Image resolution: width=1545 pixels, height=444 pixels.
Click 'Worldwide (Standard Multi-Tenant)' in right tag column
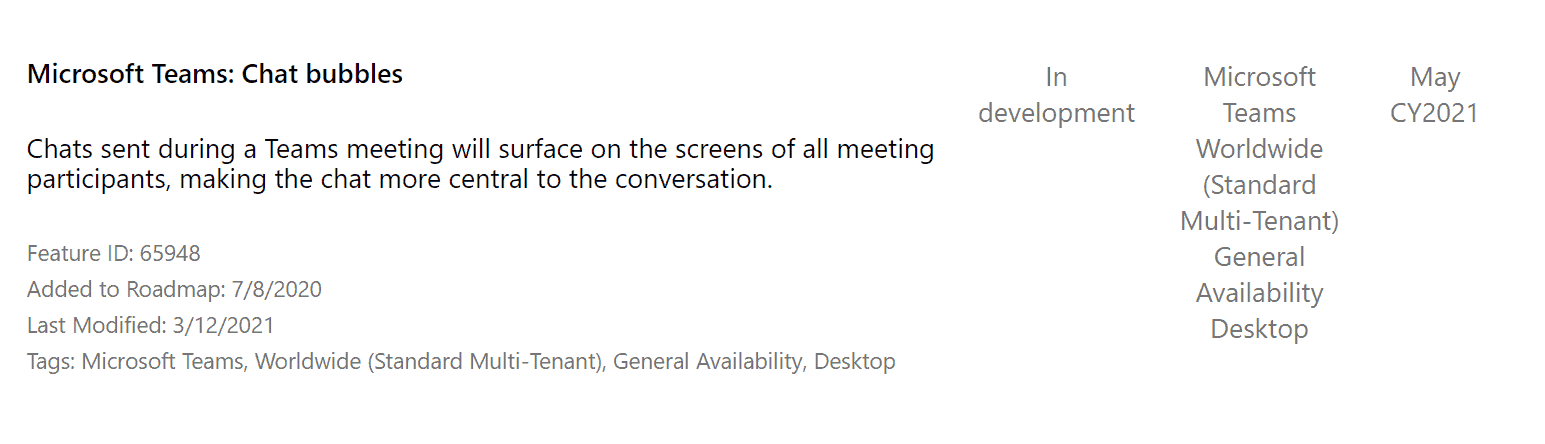point(1260,185)
